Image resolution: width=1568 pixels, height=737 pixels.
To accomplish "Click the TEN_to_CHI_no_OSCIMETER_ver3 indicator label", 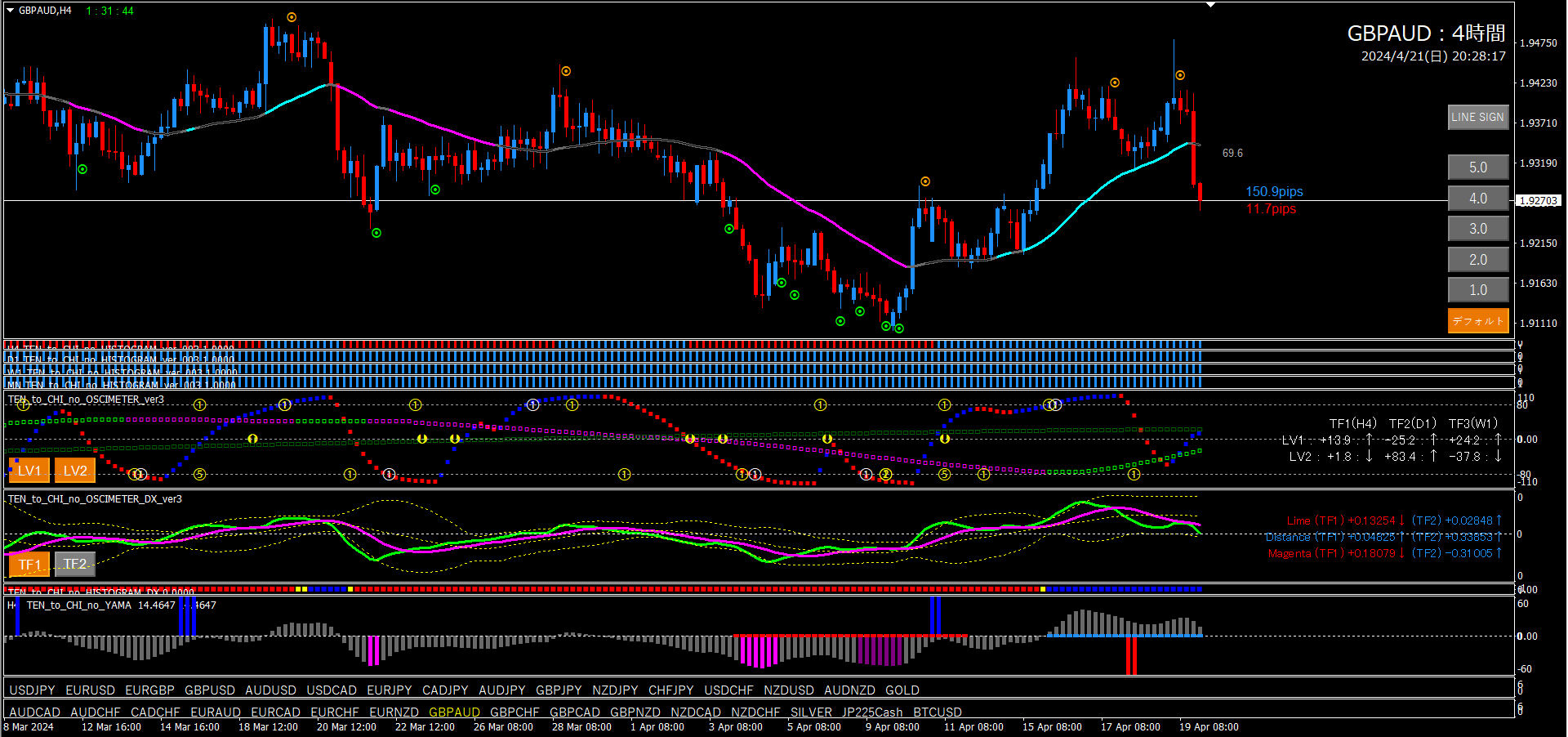I will pos(86,400).
